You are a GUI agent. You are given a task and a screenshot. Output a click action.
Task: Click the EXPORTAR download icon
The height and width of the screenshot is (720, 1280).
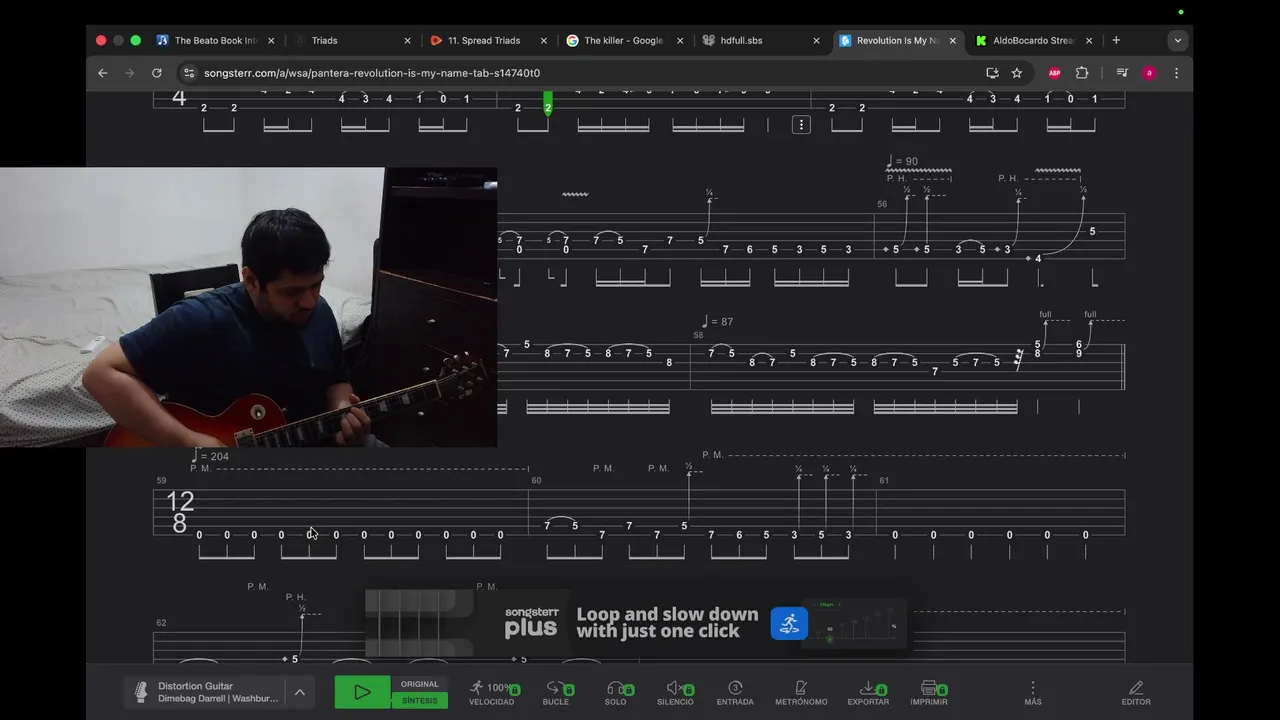[x=866, y=688]
